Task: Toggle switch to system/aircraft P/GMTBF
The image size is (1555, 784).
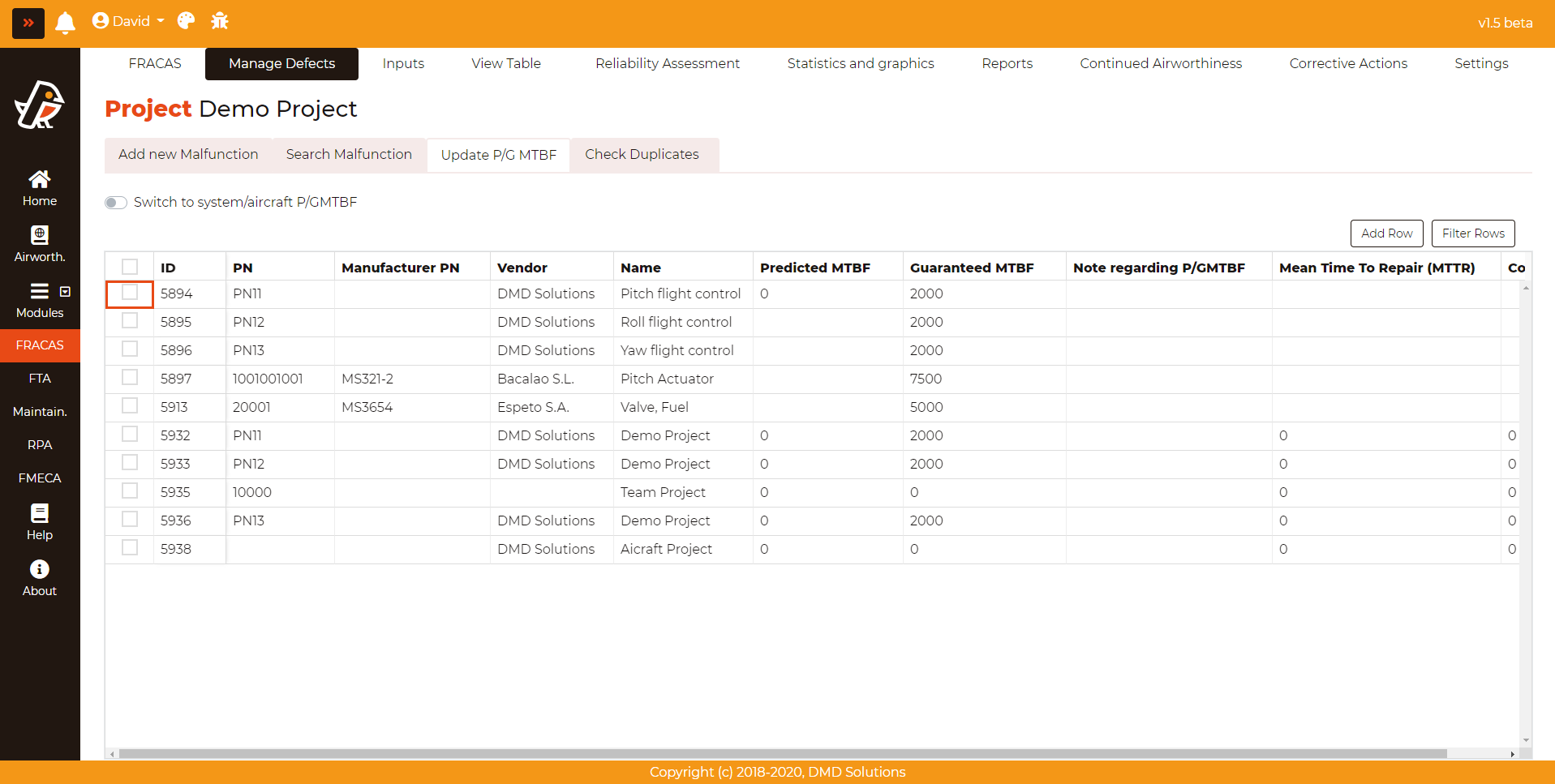Action: pos(116,203)
